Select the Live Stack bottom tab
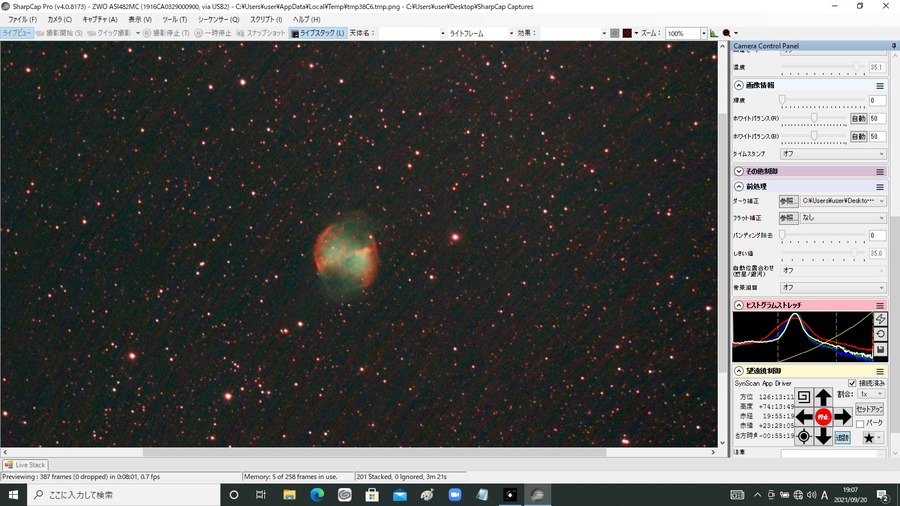 [x=25, y=465]
